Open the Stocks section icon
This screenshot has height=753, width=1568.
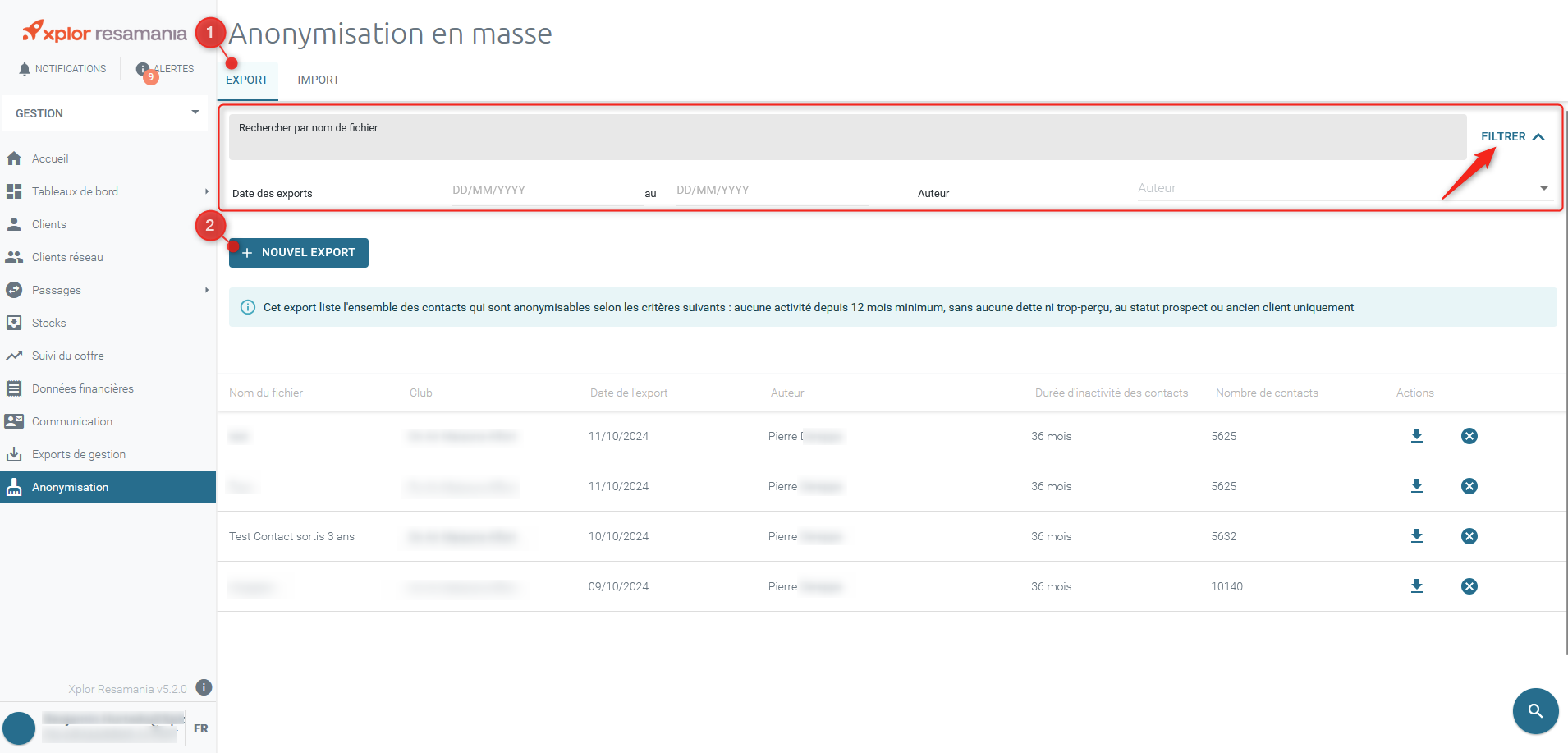15,322
